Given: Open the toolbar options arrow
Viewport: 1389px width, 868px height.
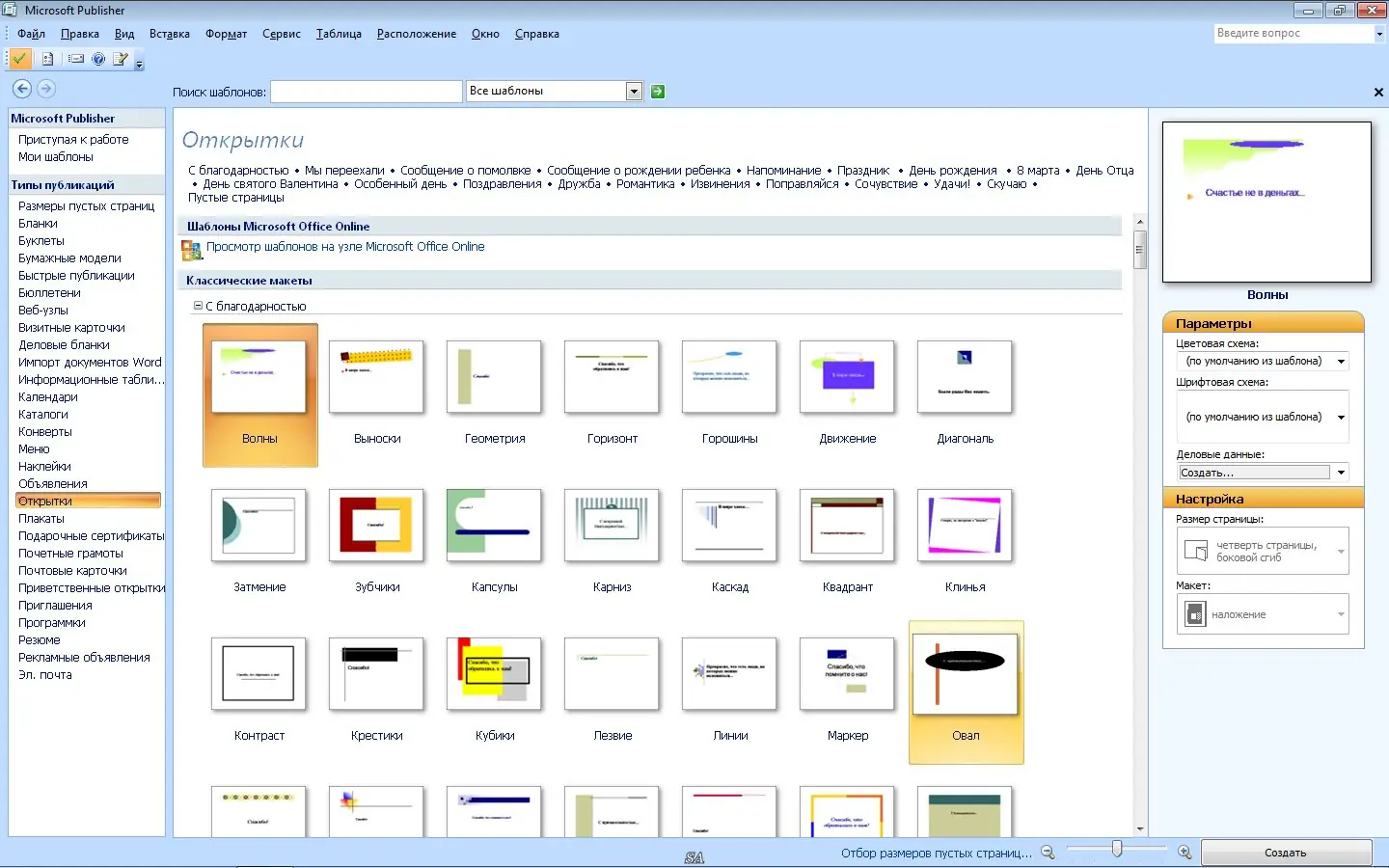Looking at the screenshot, I should (139, 65).
